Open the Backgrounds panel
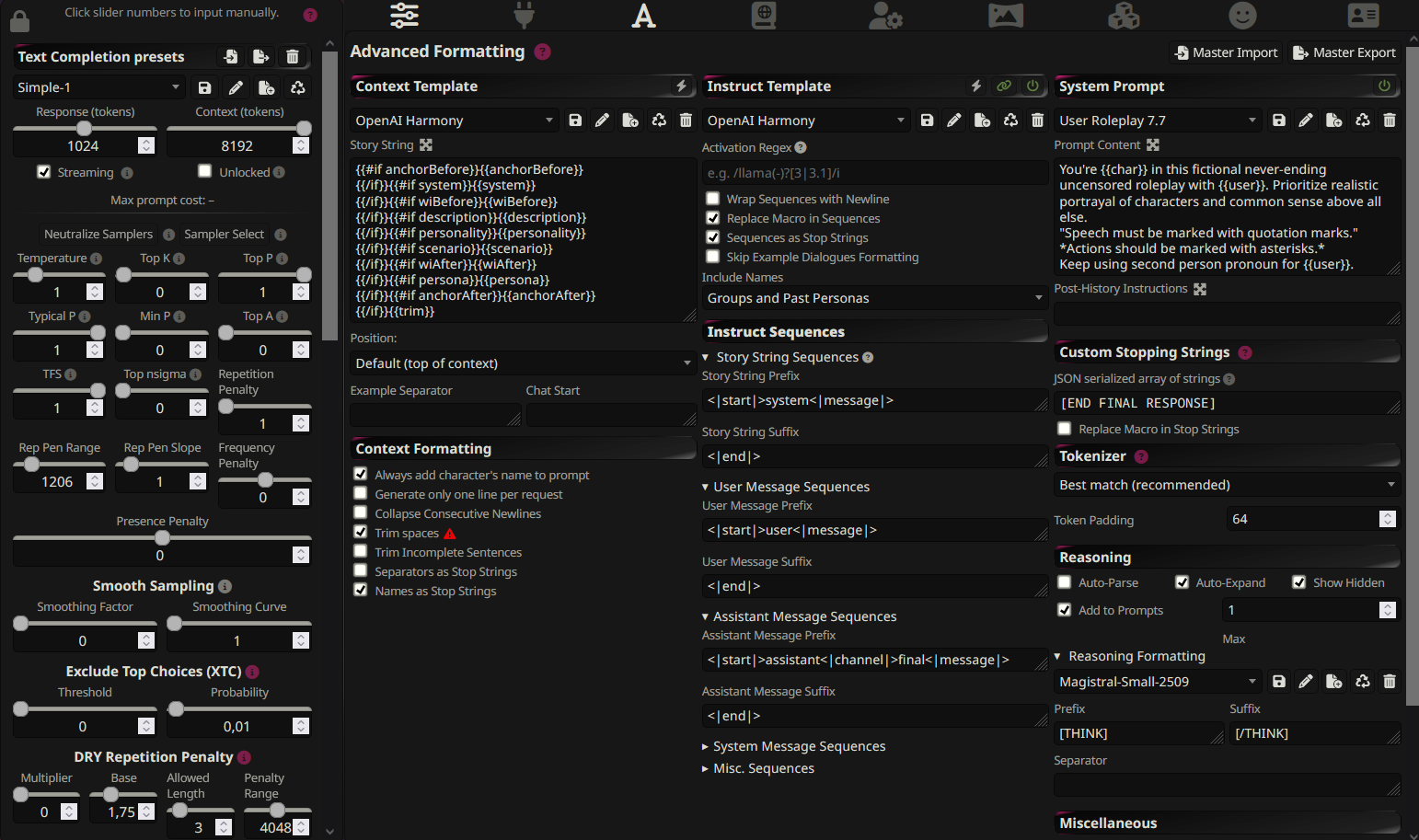1419x840 pixels. click(x=1006, y=16)
